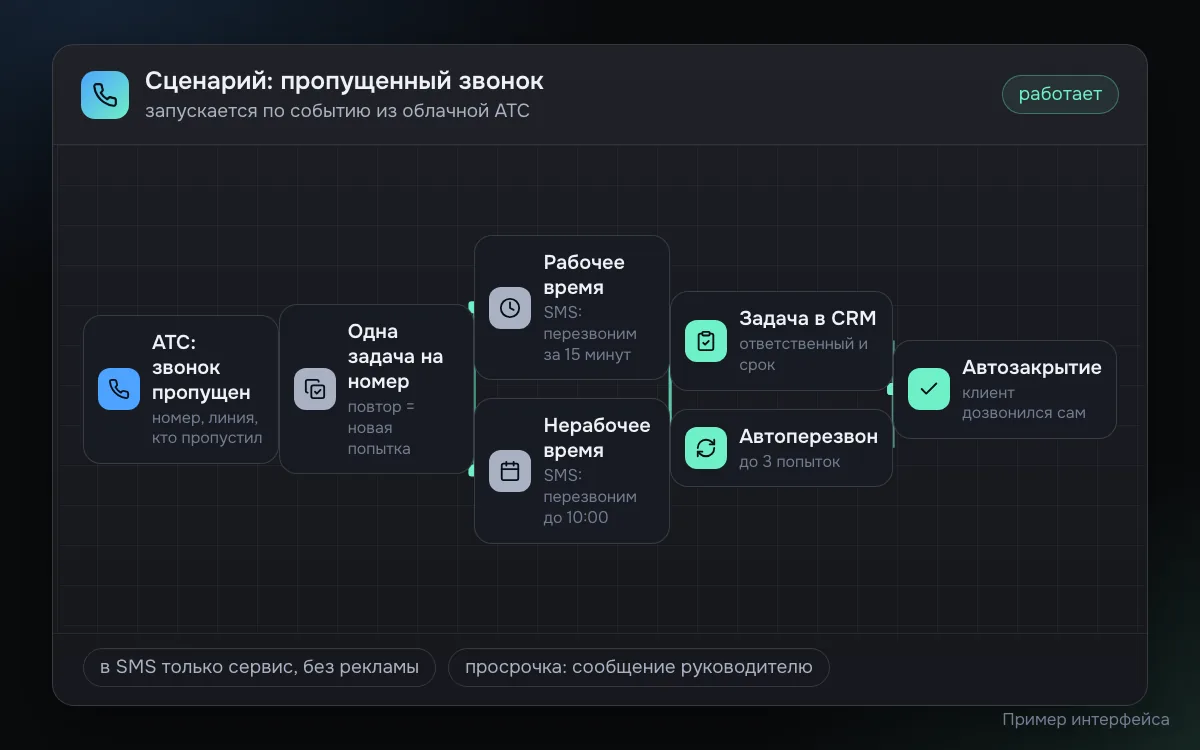Click the clipboard icon in Задача в CRM
The width and height of the screenshot is (1200, 750).
point(706,341)
